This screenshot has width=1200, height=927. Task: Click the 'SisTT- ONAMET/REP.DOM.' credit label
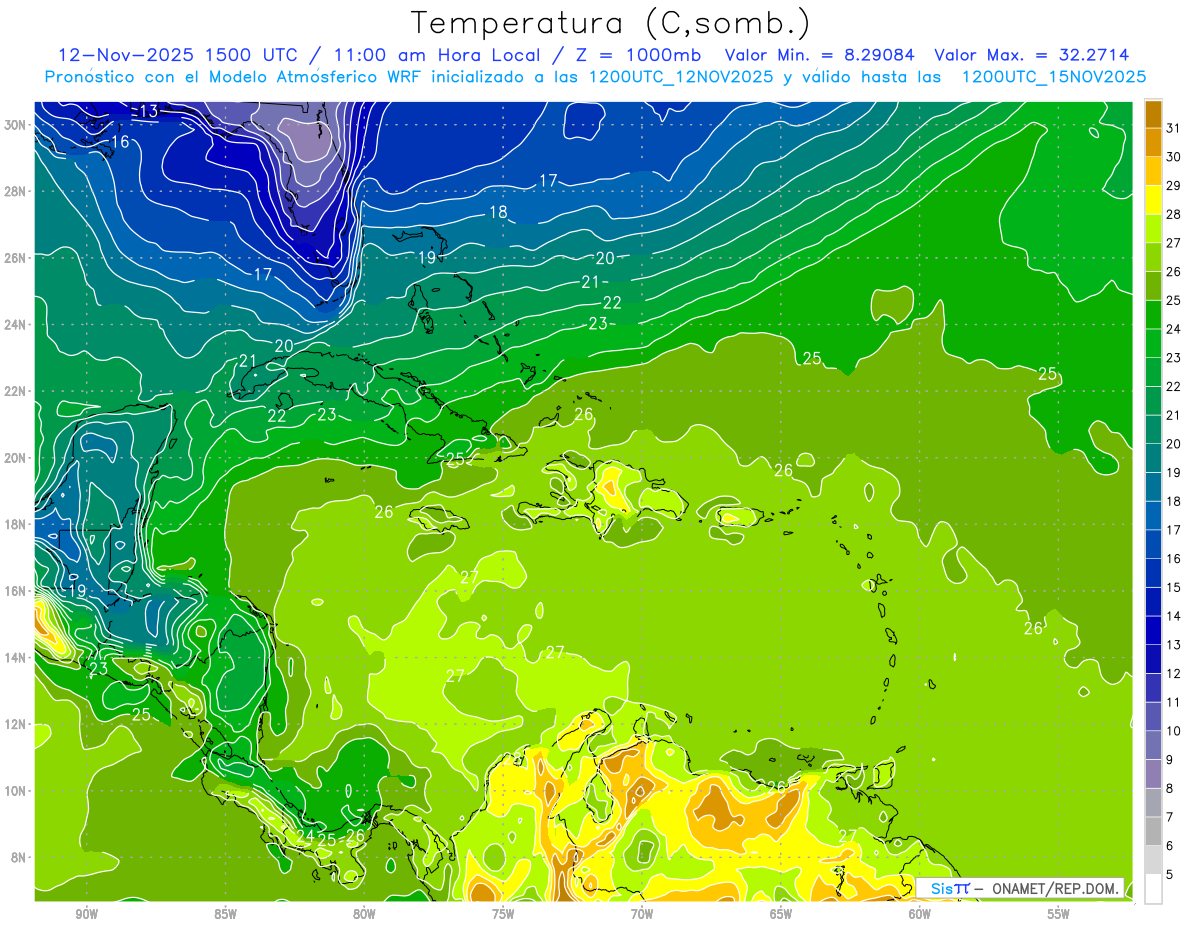(x=1020, y=888)
